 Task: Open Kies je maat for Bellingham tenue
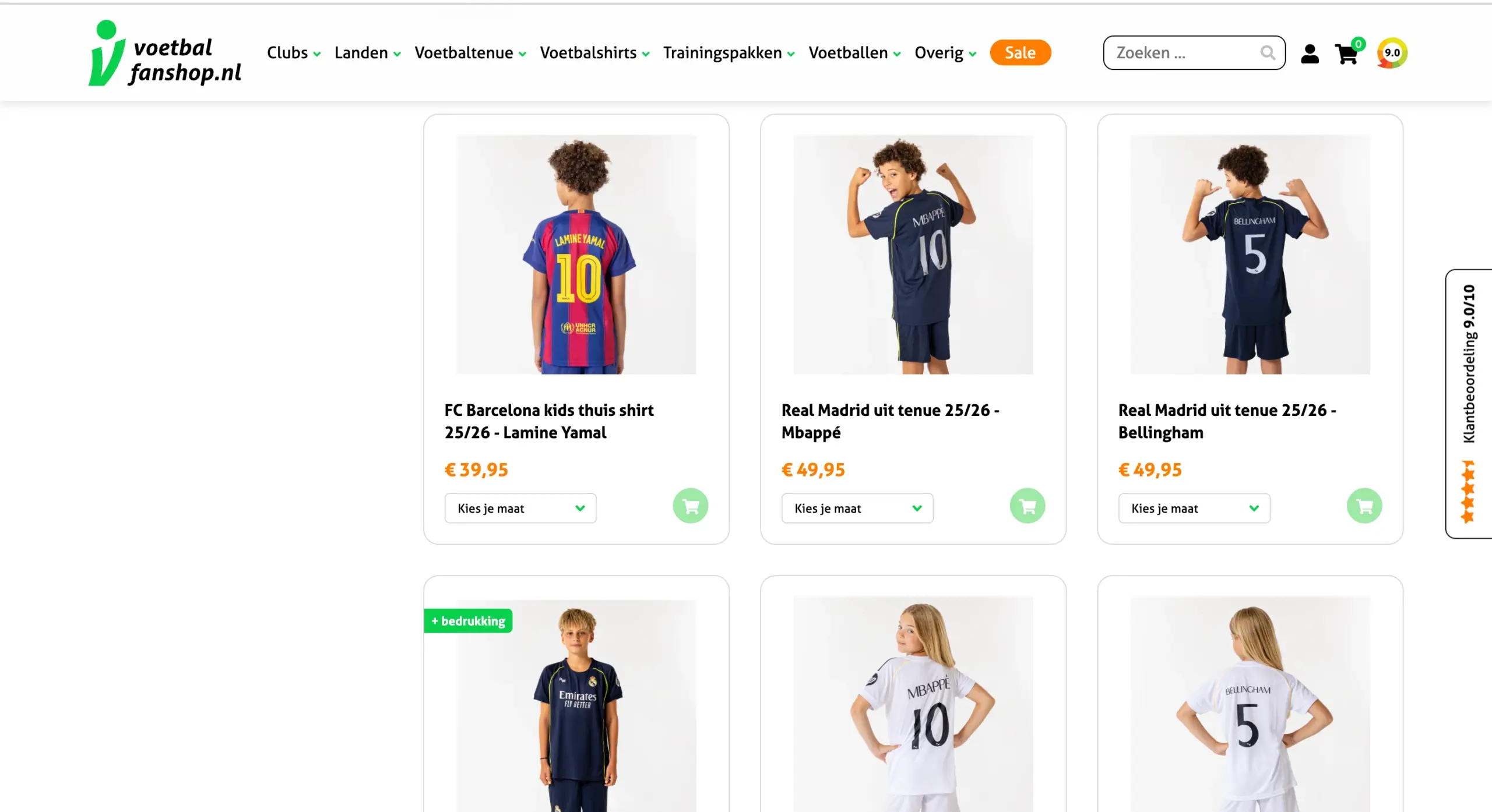pos(1194,509)
